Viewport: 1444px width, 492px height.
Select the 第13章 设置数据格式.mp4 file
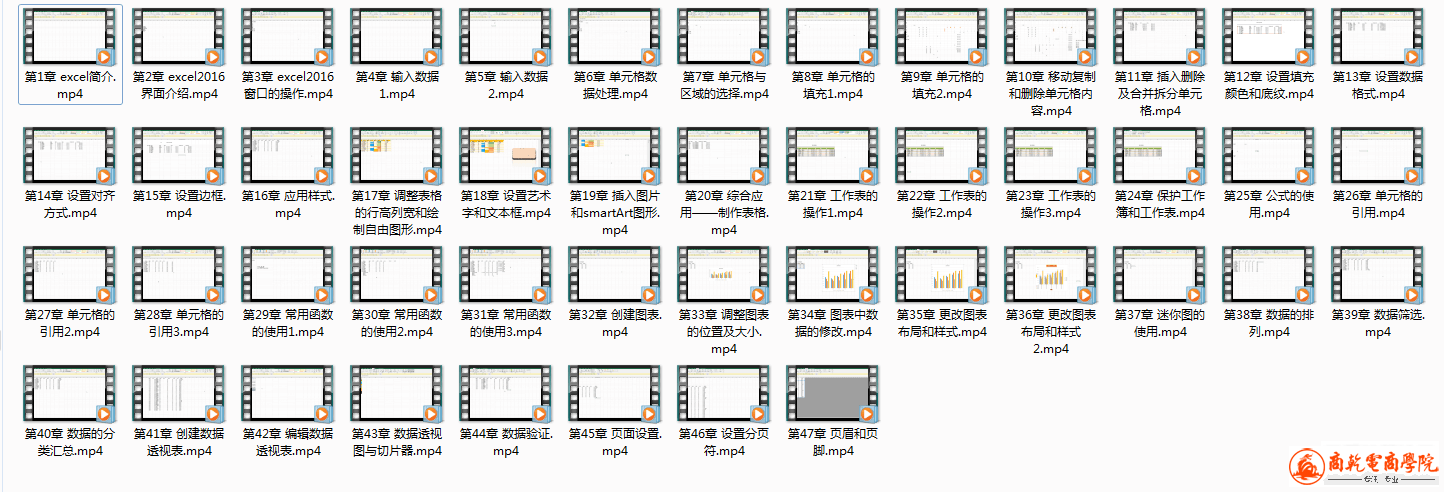1378,38
